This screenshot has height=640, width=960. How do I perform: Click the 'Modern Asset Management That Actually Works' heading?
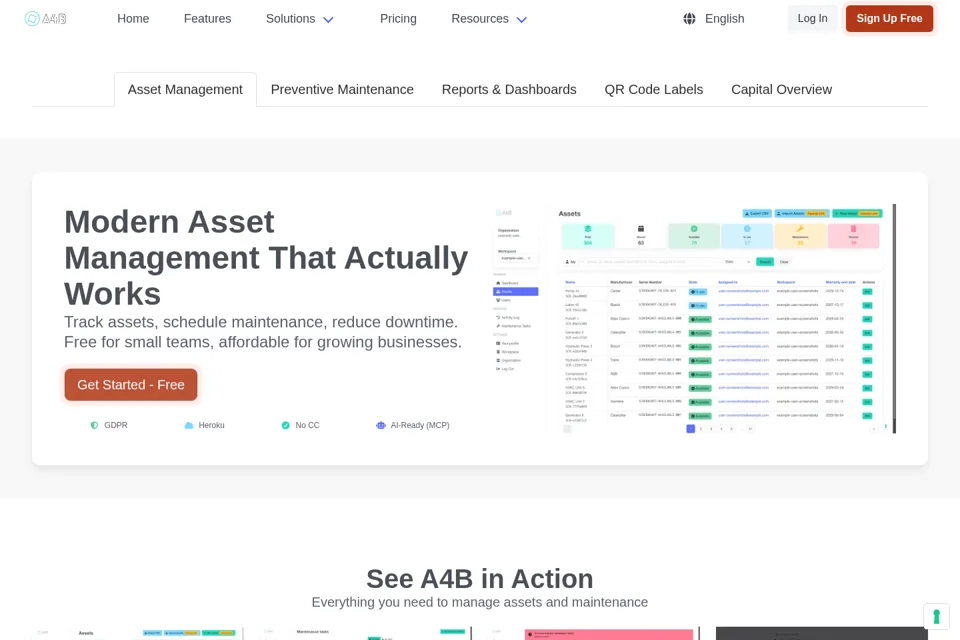point(266,258)
